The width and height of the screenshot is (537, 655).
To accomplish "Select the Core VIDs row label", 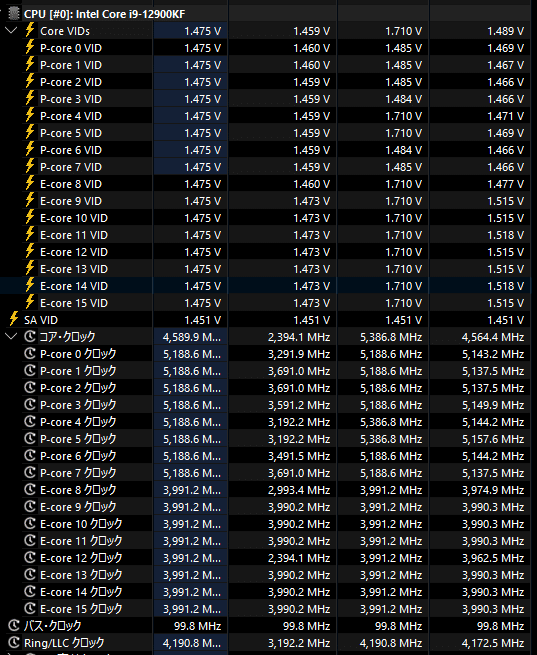I will coord(65,31).
